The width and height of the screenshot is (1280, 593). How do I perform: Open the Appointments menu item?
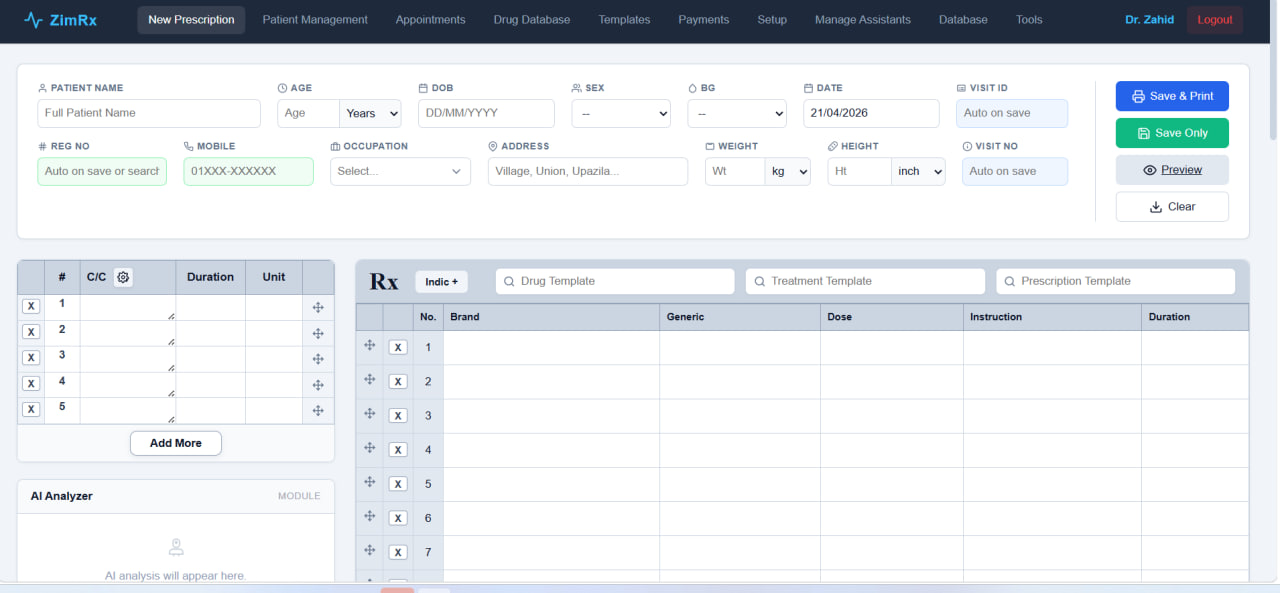pos(430,19)
